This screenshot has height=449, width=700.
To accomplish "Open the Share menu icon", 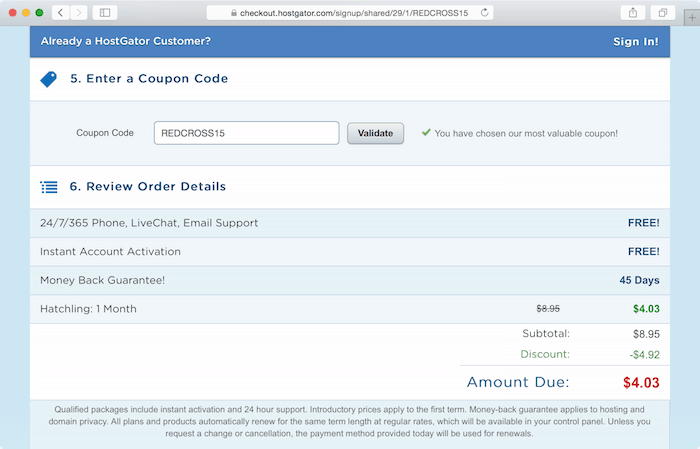I will click(633, 12).
